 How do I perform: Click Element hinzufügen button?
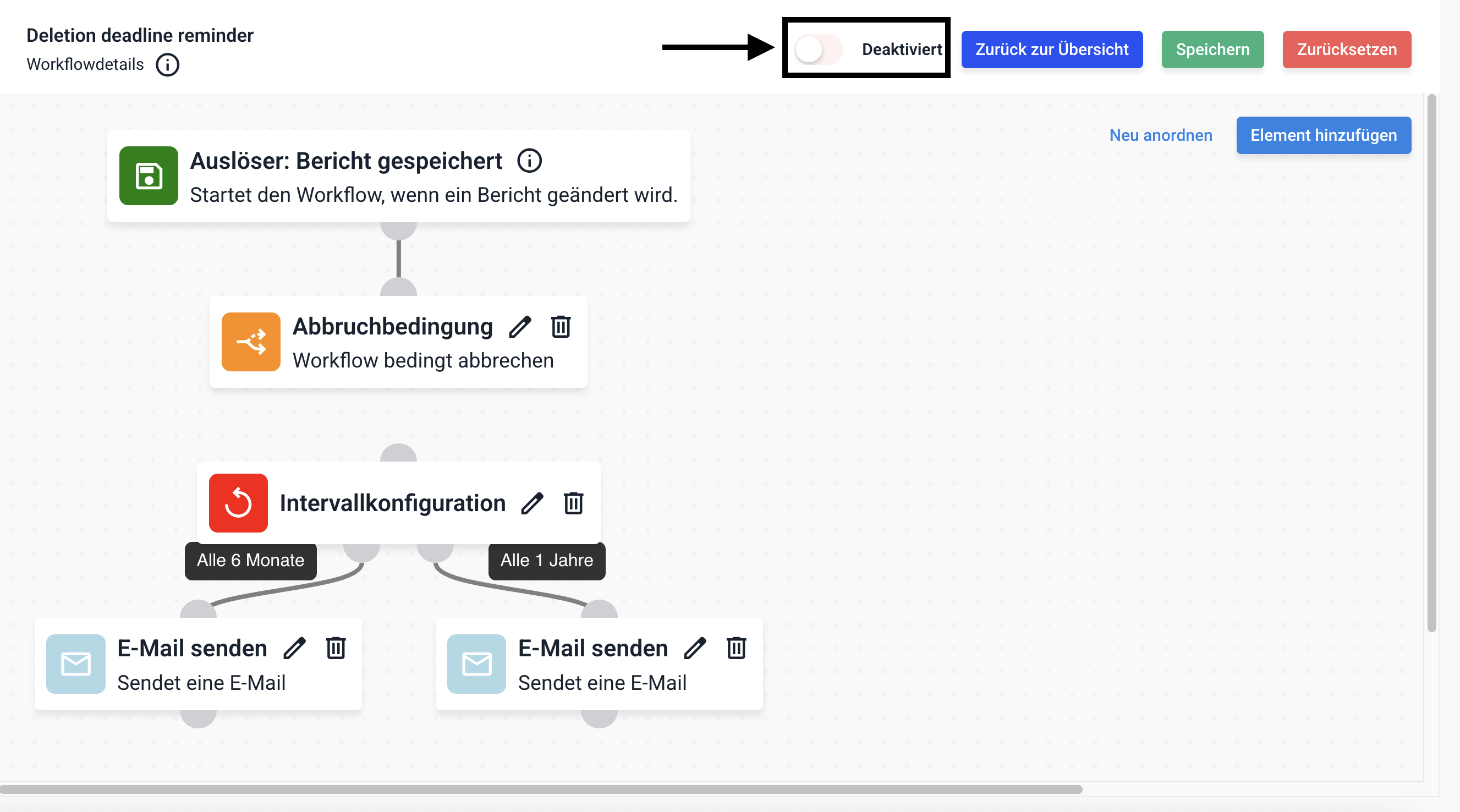(x=1323, y=135)
